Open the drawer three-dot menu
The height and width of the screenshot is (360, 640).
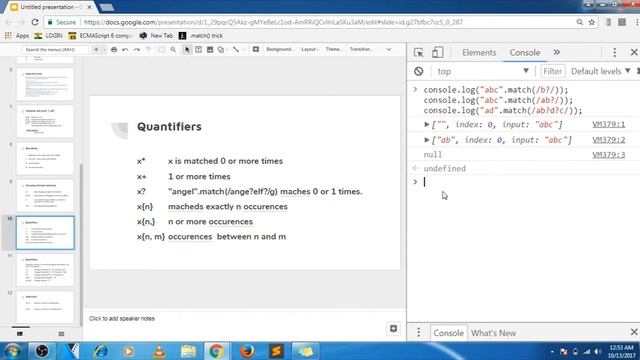click(418, 333)
